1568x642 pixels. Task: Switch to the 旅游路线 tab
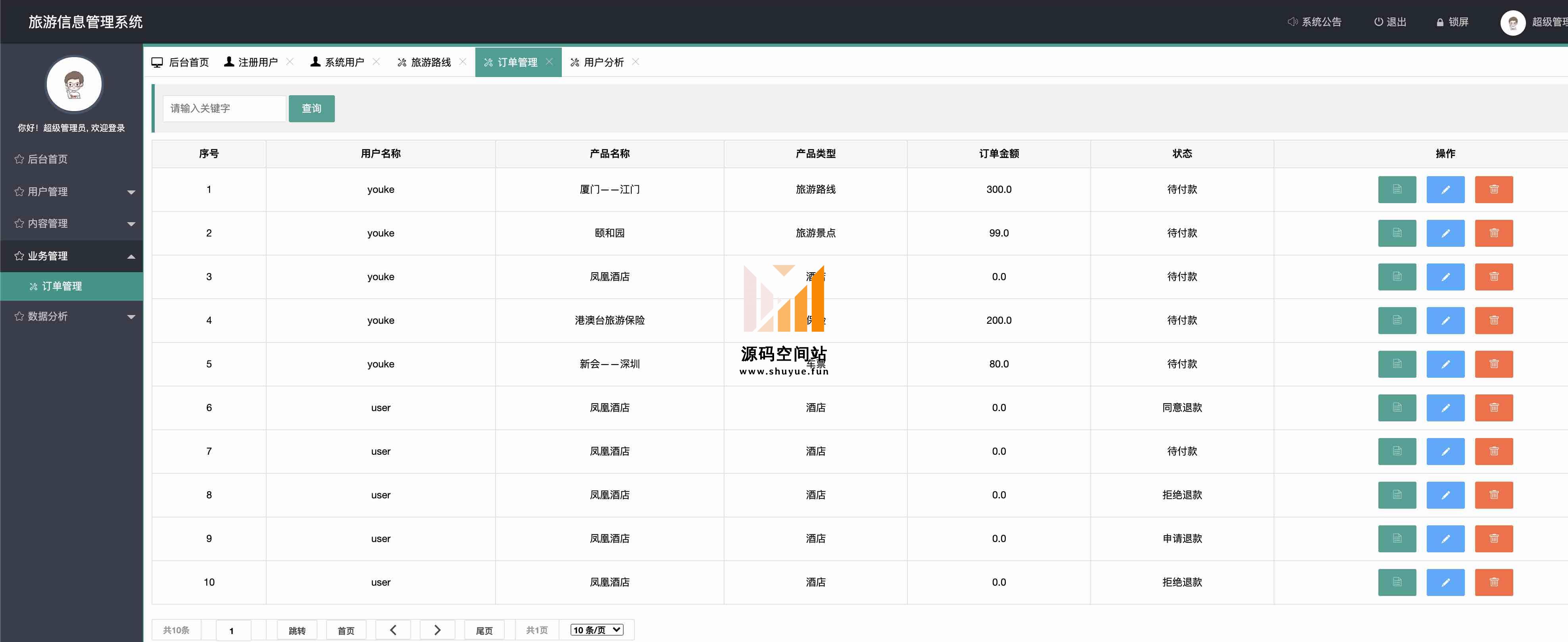point(424,62)
